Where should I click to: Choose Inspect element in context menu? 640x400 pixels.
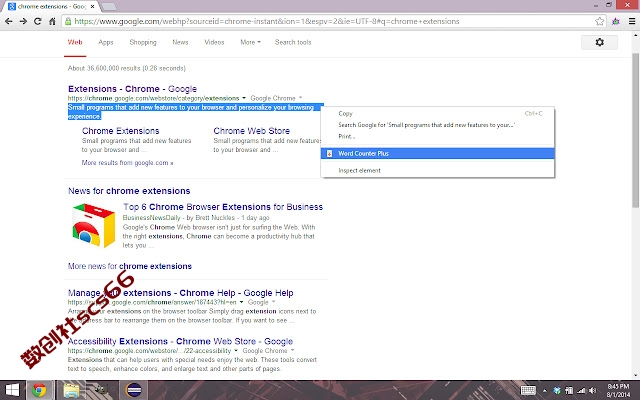point(438,171)
